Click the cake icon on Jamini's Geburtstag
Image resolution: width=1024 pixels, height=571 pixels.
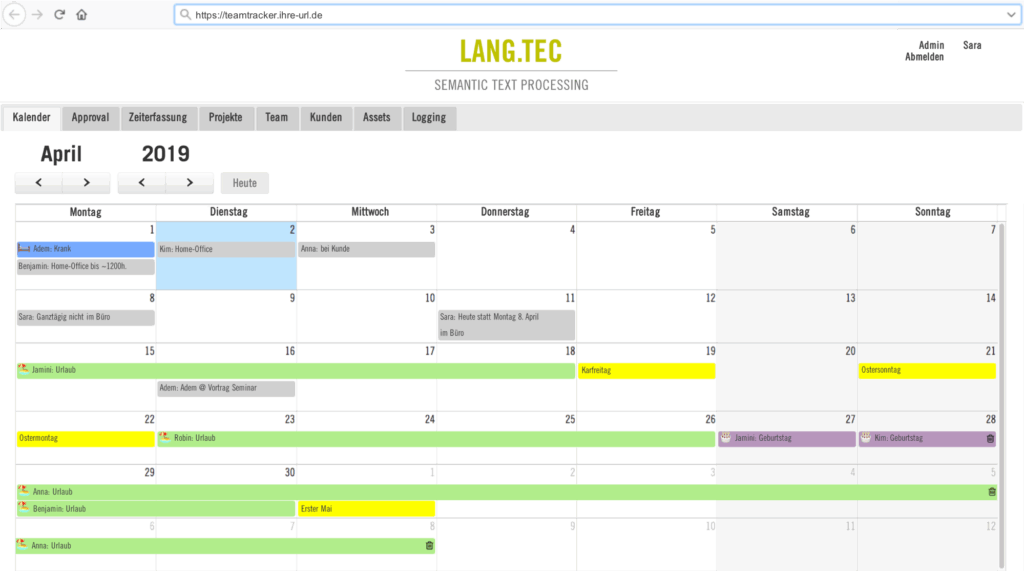725,438
